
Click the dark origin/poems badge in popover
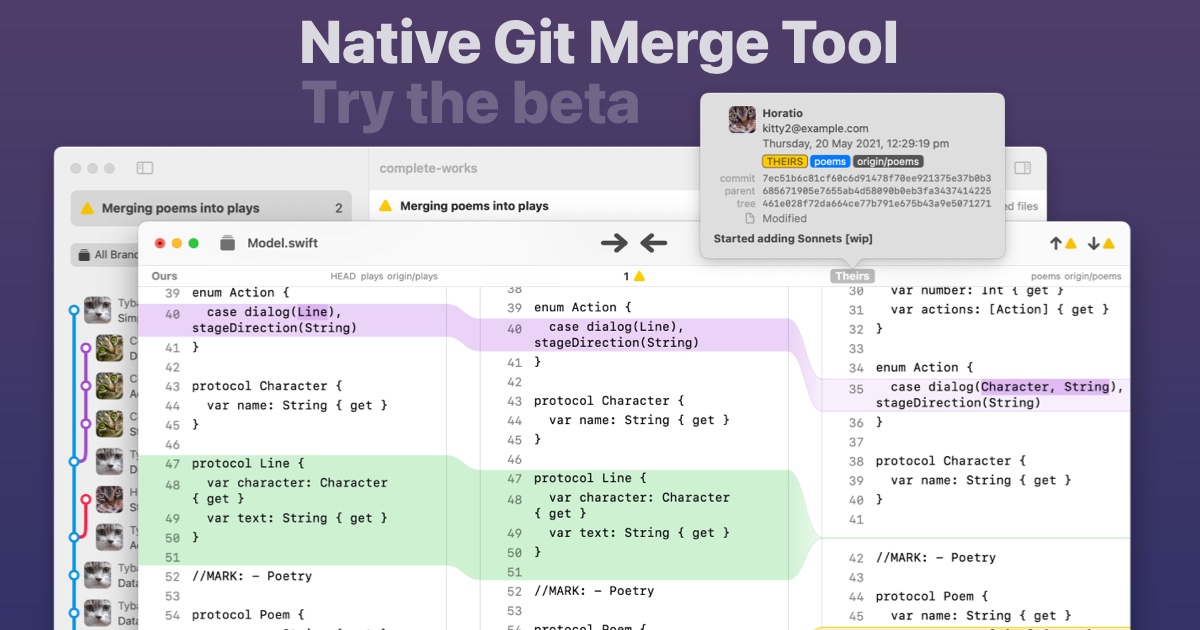[888, 161]
